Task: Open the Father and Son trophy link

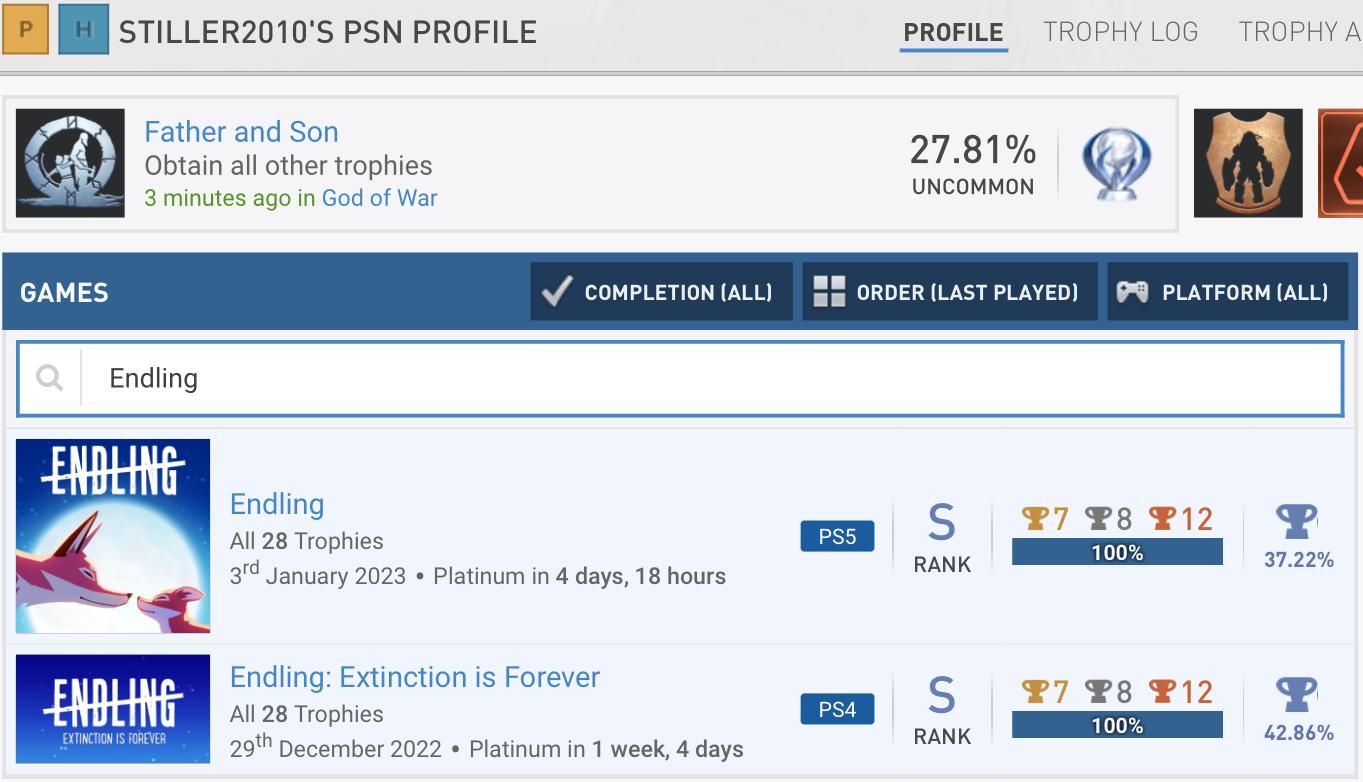Action: [x=241, y=132]
